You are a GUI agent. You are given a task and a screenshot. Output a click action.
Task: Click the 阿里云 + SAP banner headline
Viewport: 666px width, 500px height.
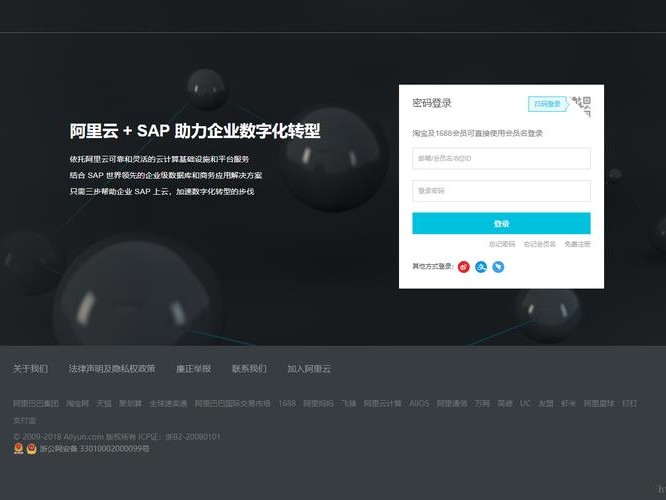pos(195,131)
